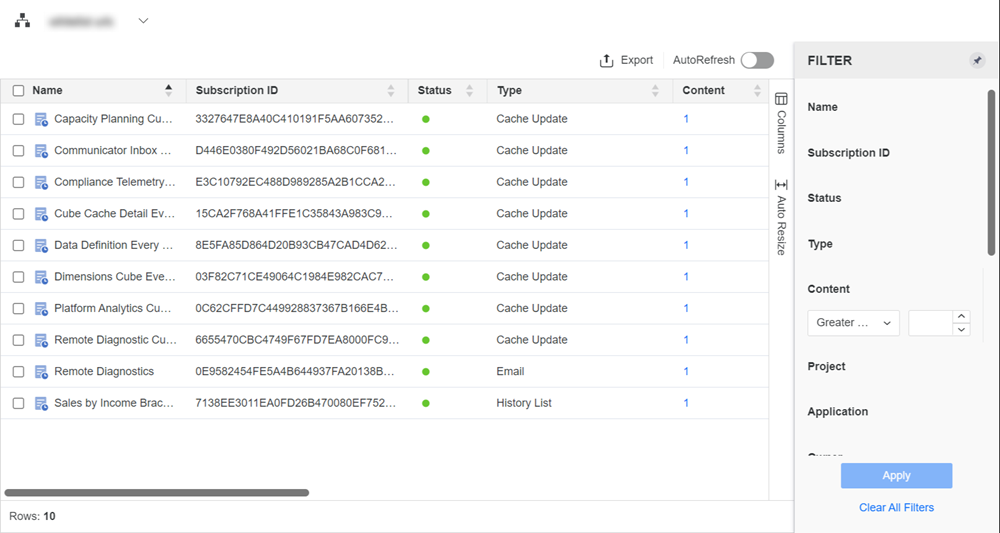Click the Status column sort icon

click(469, 91)
